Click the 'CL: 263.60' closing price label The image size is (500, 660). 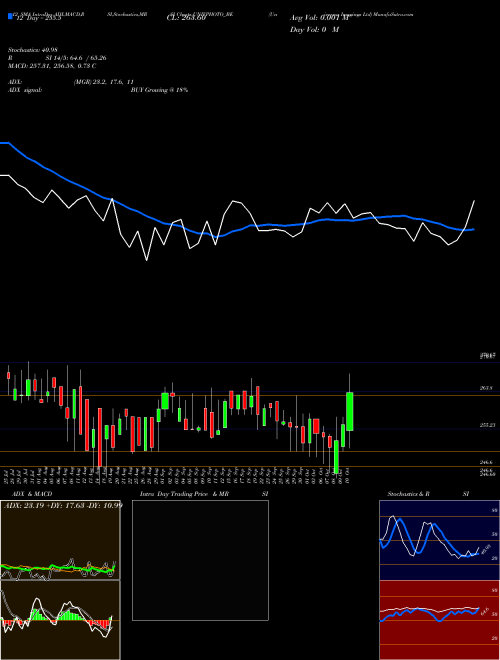(x=186, y=18)
